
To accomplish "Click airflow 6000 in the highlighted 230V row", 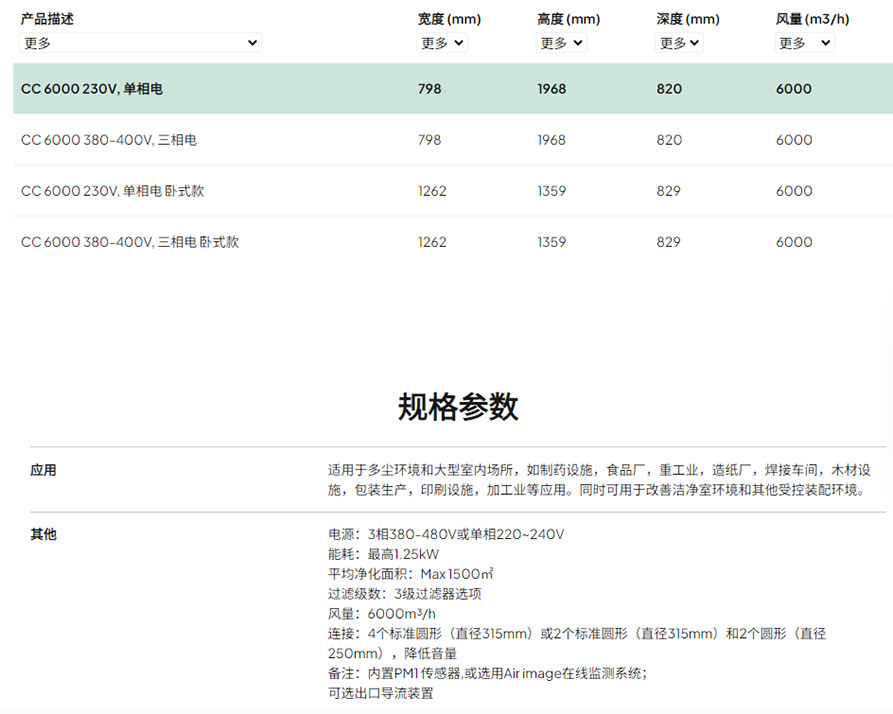I will pyautogui.click(x=794, y=89).
